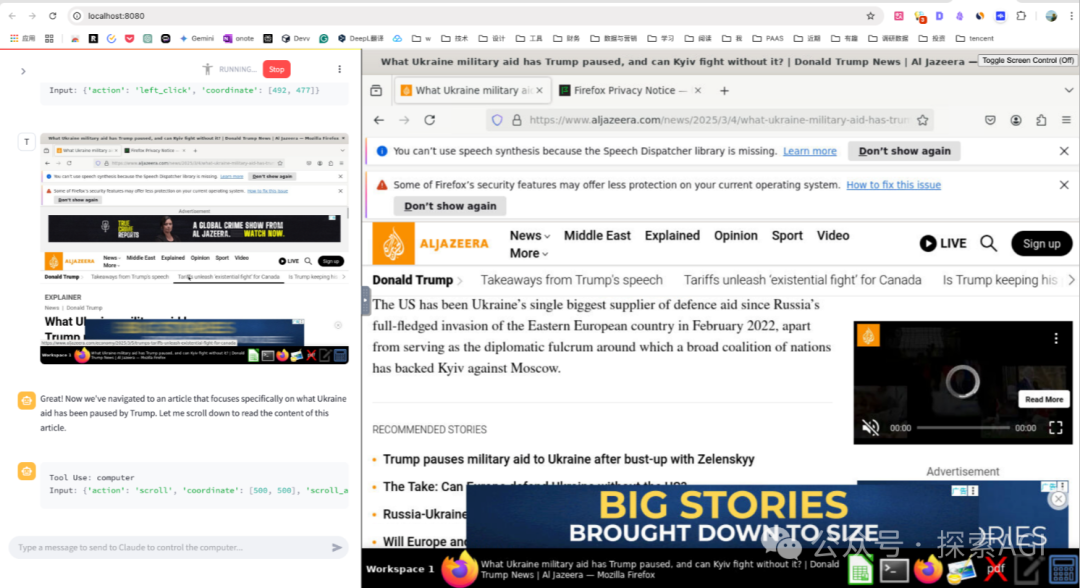This screenshot has height=588, width=1080.
Task: Expand the News dropdown menu
Action: pos(530,235)
